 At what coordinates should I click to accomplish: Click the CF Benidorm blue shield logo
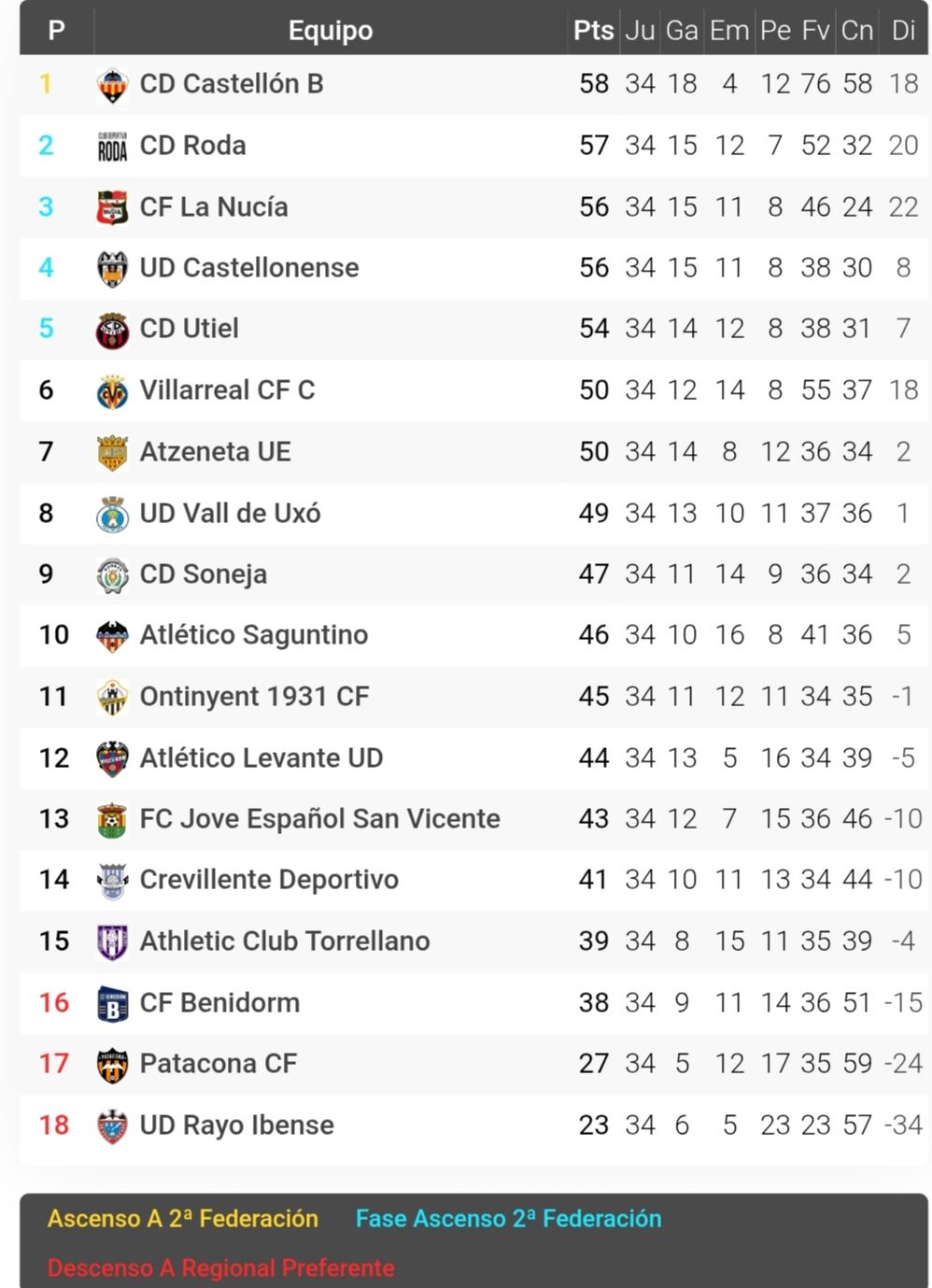click(112, 1004)
